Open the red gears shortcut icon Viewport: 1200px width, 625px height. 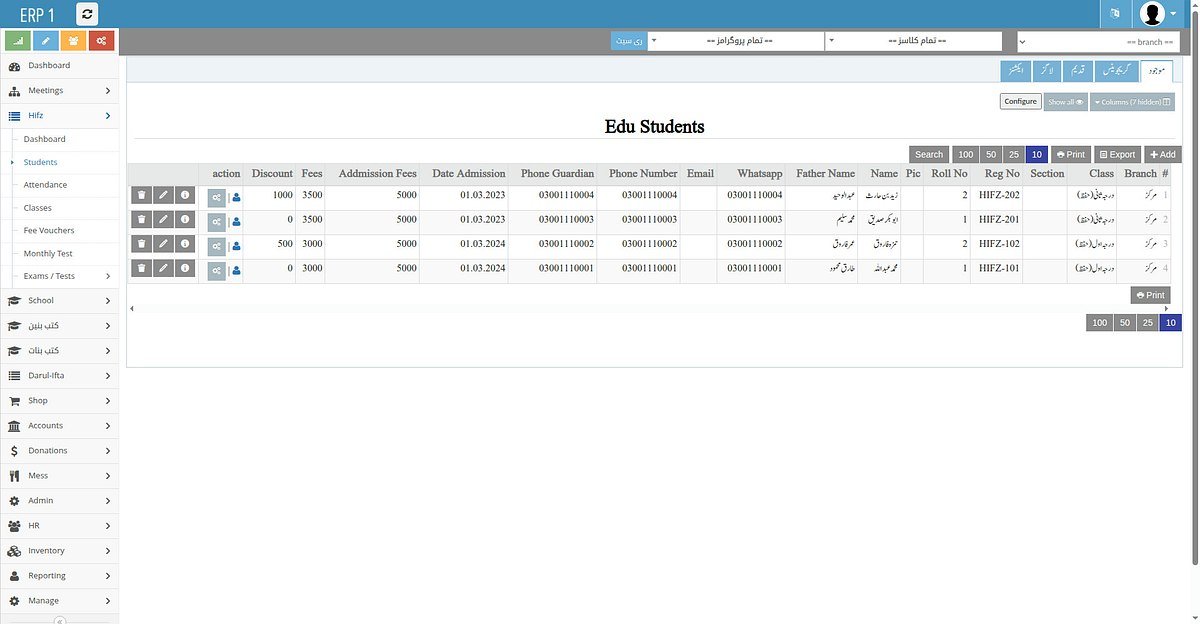click(101, 41)
